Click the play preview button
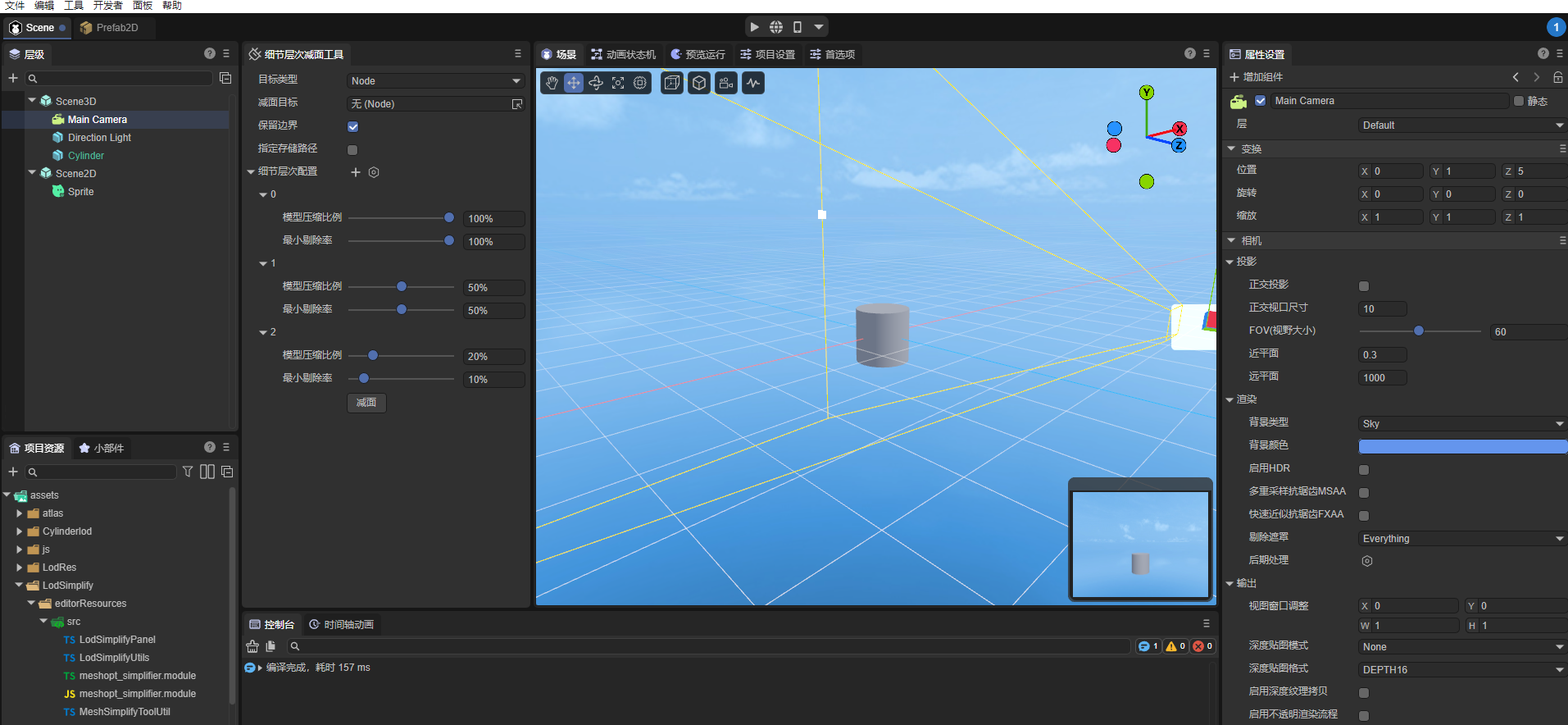This screenshot has height=725, width=1568. click(x=754, y=27)
